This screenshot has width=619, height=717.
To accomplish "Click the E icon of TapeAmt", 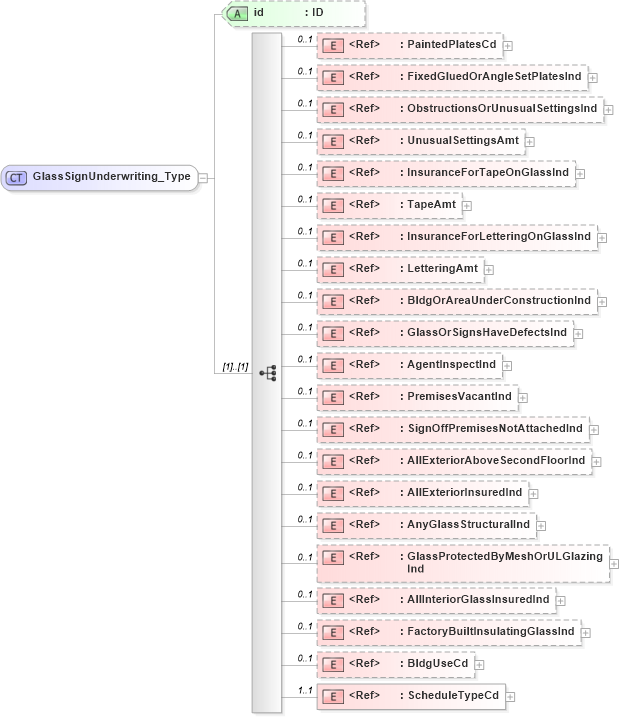I will point(333,205).
